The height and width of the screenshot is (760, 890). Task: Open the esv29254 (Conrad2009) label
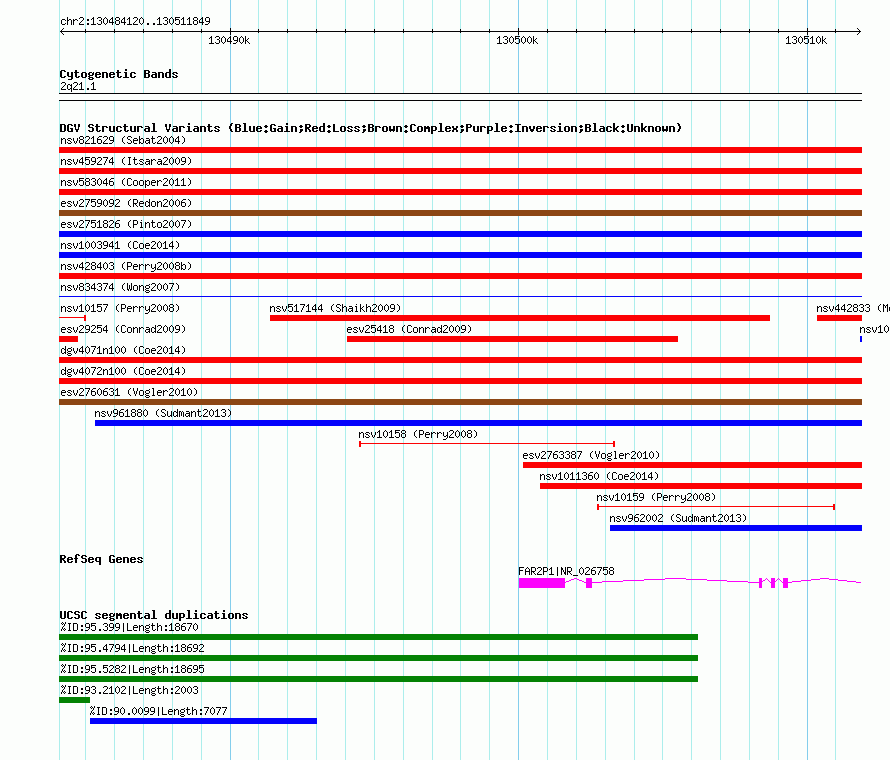coord(123,329)
